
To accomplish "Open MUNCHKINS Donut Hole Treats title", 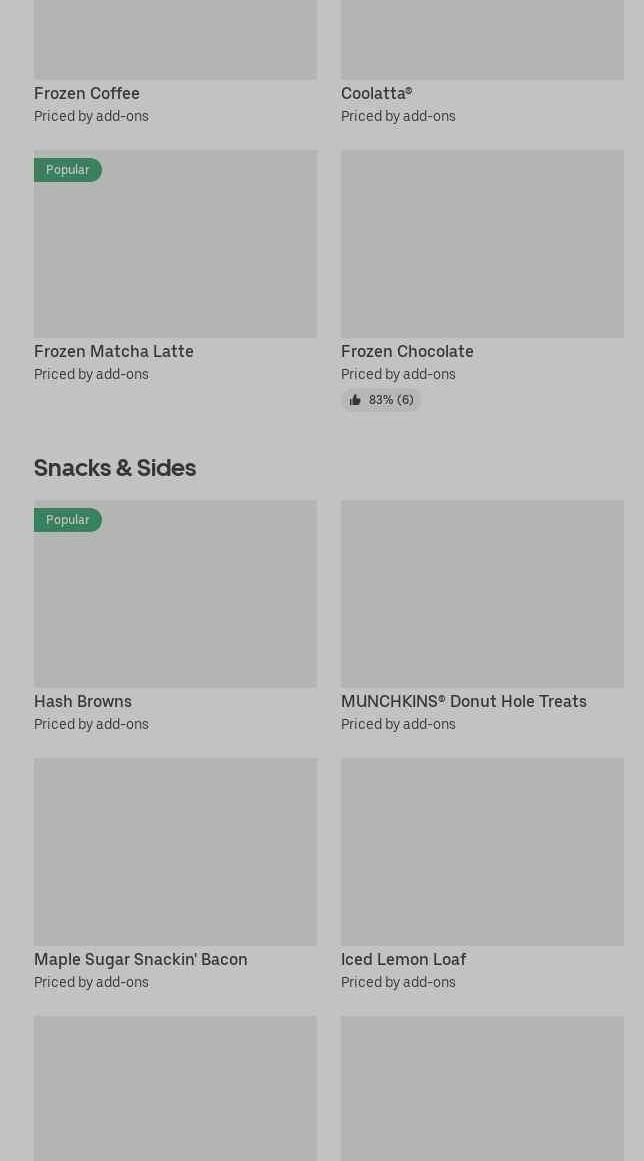I will click(464, 701).
